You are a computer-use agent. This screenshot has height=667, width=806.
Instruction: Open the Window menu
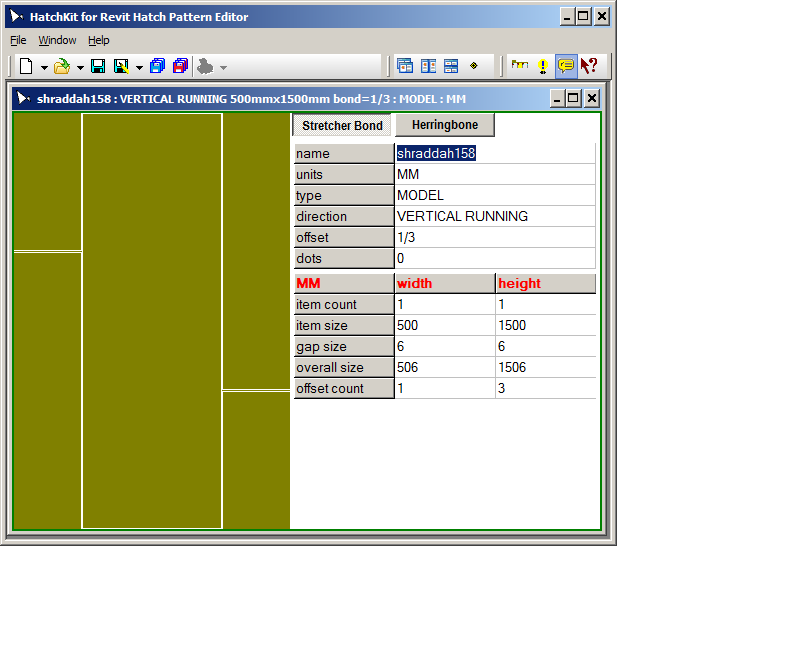click(x=57, y=40)
